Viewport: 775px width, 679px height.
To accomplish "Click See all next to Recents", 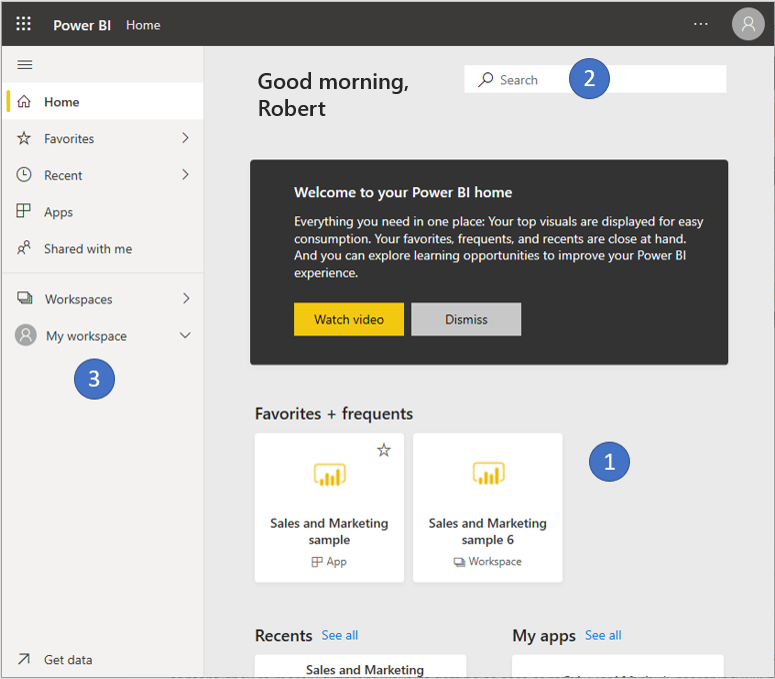I will point(340,635).
